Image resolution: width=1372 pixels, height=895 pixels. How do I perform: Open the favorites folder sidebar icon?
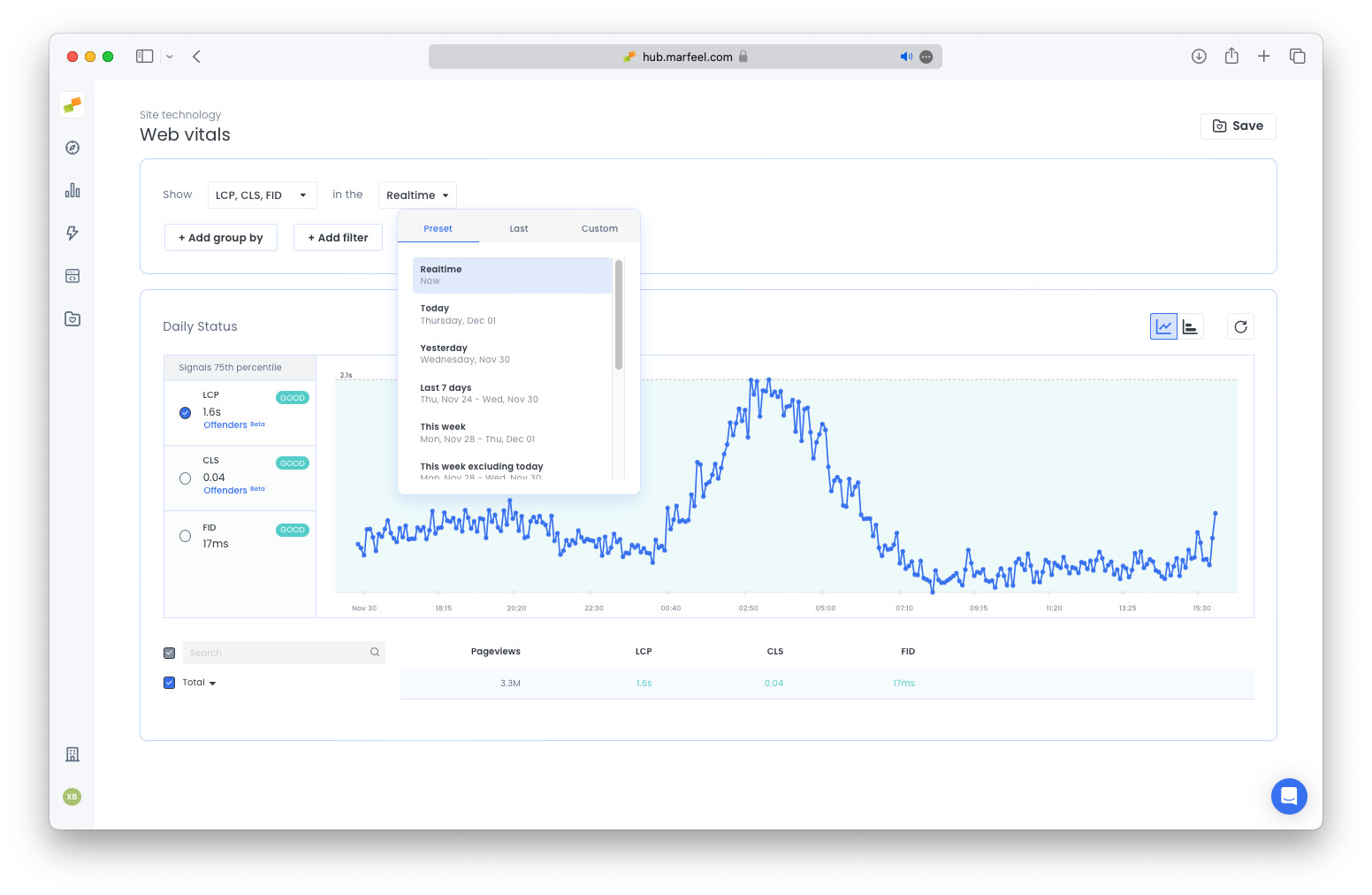click(x=72, y=318)
